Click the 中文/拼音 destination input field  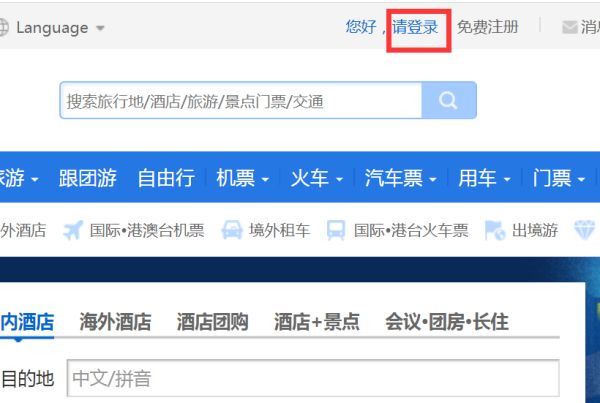tap(312, 379)
